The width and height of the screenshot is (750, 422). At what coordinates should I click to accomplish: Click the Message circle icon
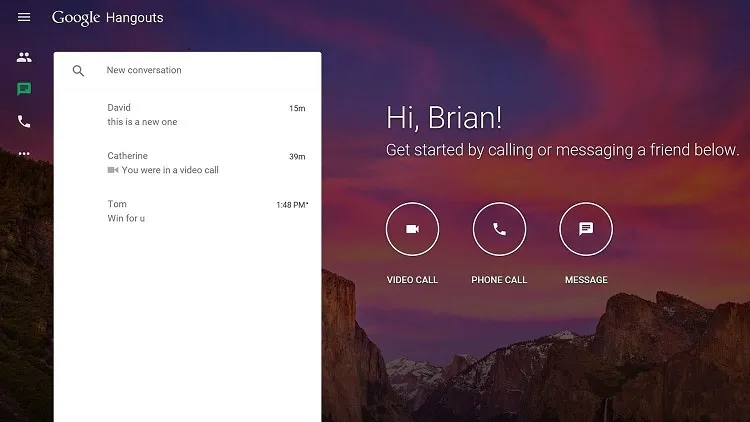point(586,229)
